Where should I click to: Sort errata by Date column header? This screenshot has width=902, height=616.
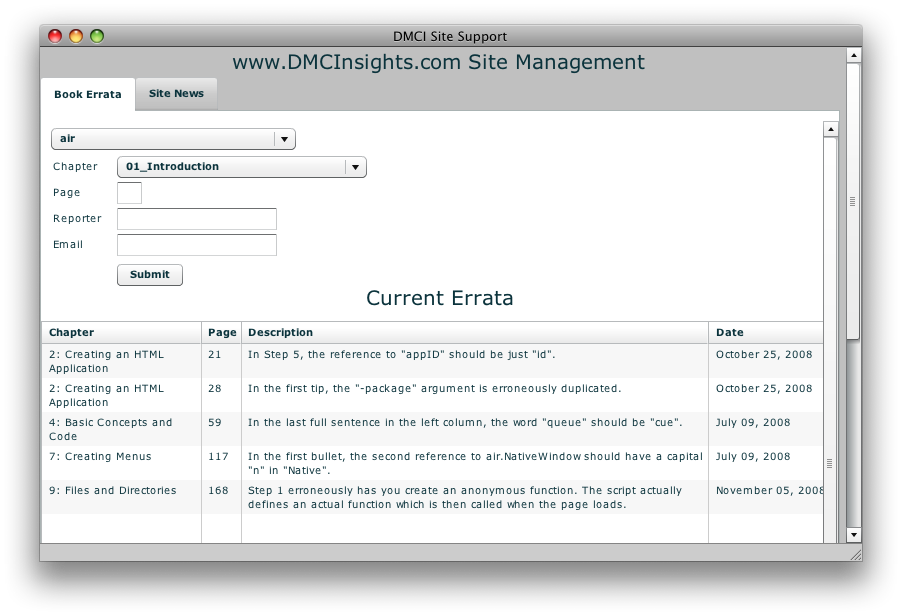[765, 333]
